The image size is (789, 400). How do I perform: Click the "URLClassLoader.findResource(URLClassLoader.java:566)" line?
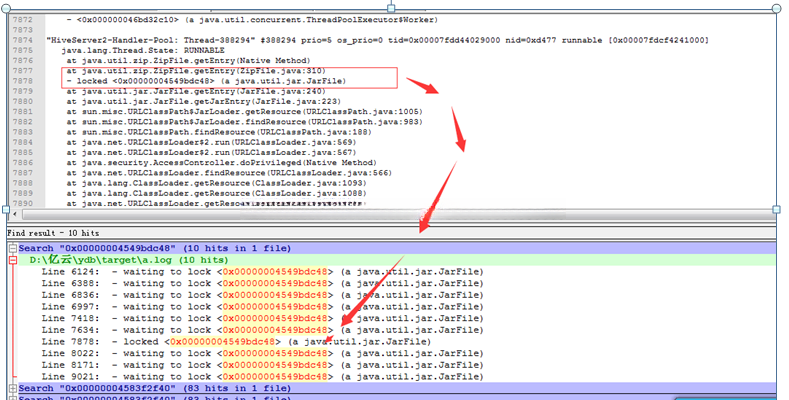tap(229, 173)
